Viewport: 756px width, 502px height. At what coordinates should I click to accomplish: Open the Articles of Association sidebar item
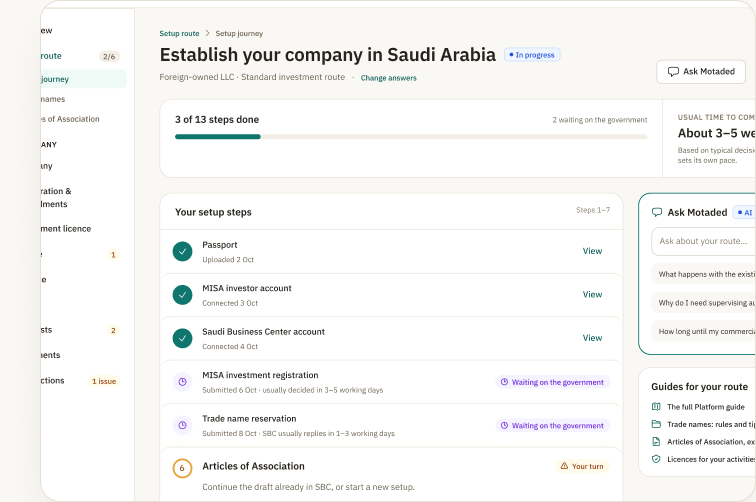(x=72, y=119)
